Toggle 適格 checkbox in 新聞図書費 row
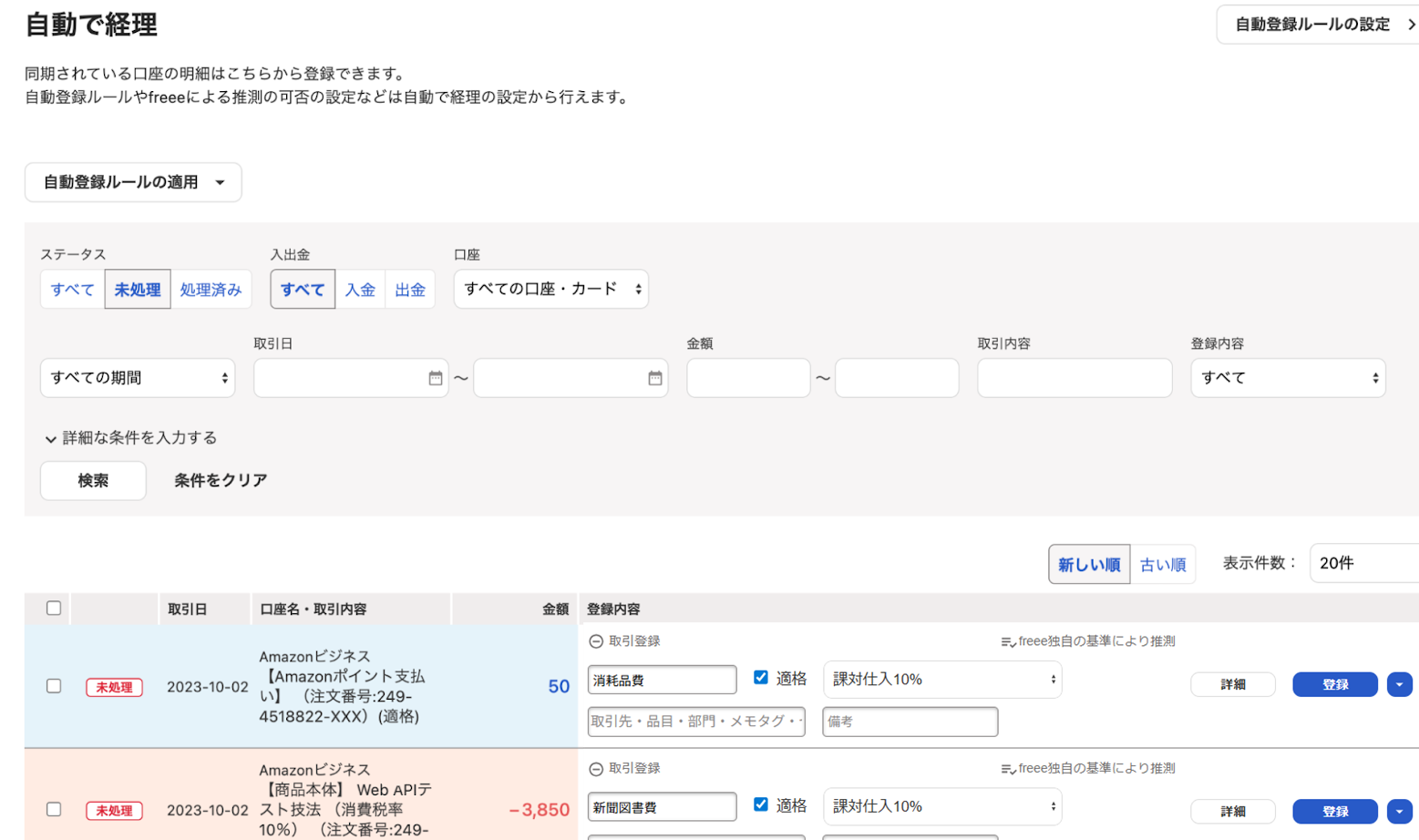 761,804
